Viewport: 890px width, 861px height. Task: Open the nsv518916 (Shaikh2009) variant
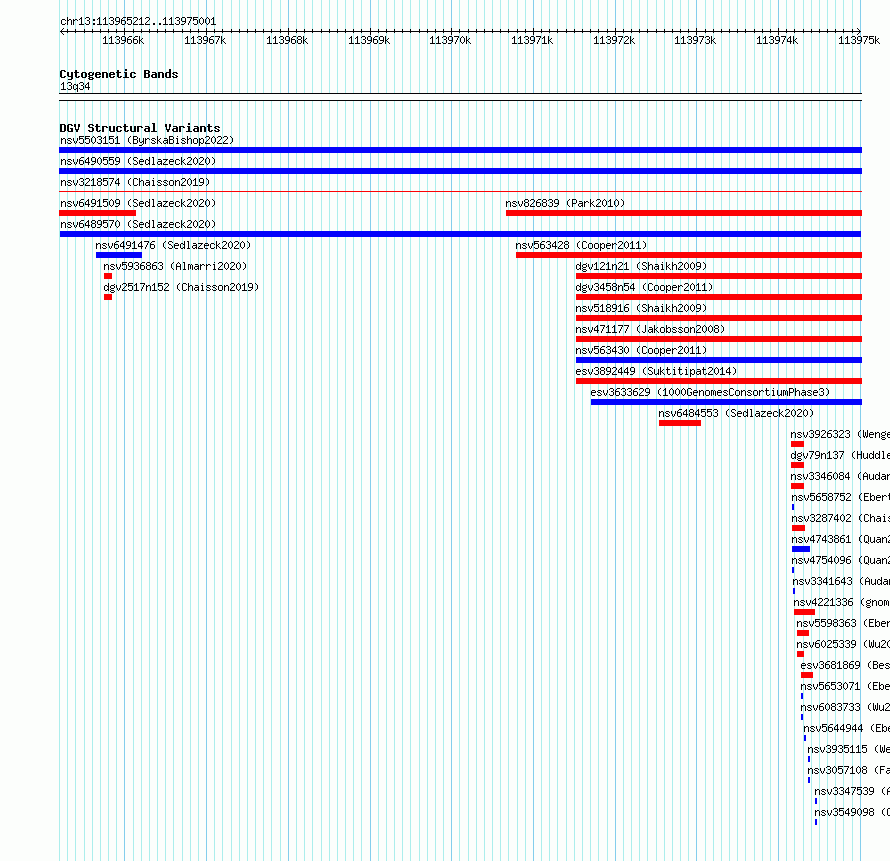tap(641, 308)
